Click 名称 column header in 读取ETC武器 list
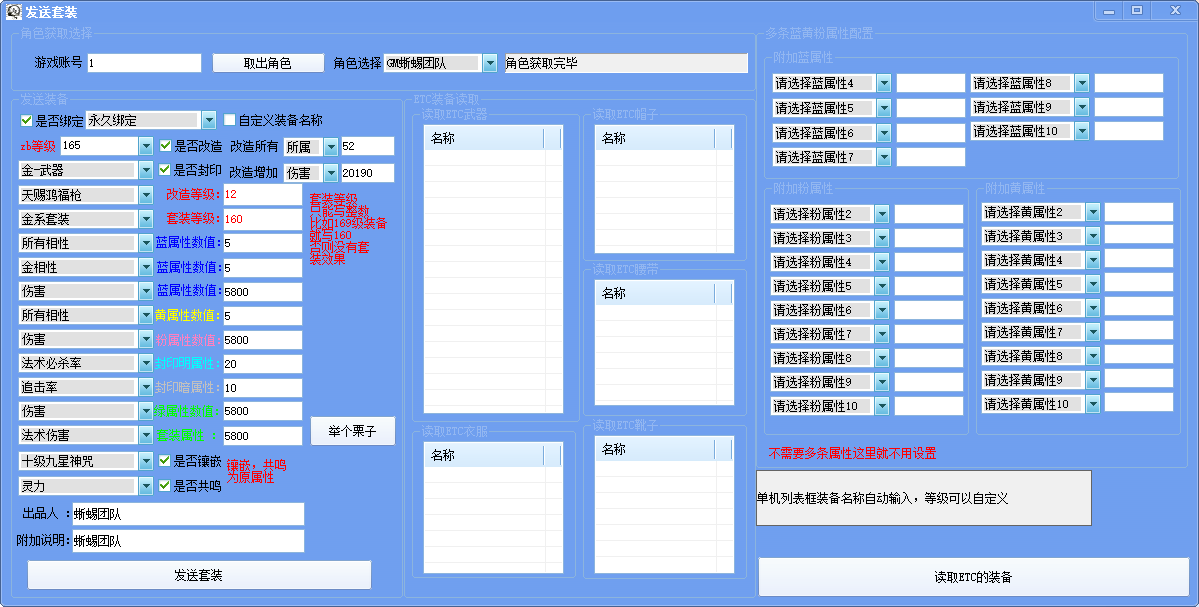This screenshot has width=1199, height=607. coord(484,139)
